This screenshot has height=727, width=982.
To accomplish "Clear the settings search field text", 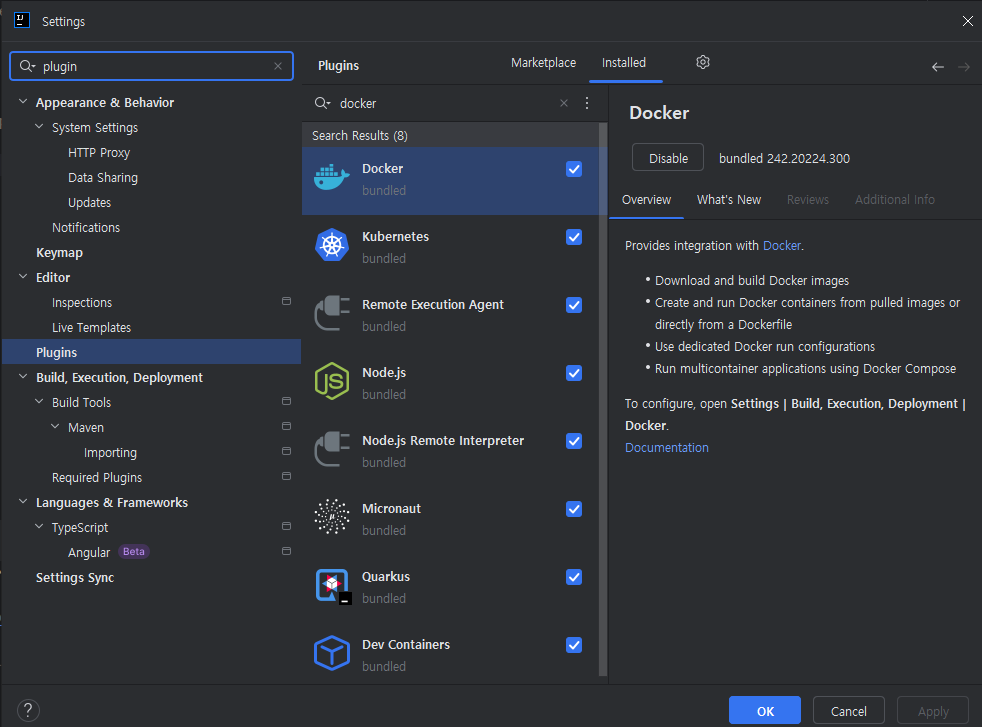I will (278, 66).
